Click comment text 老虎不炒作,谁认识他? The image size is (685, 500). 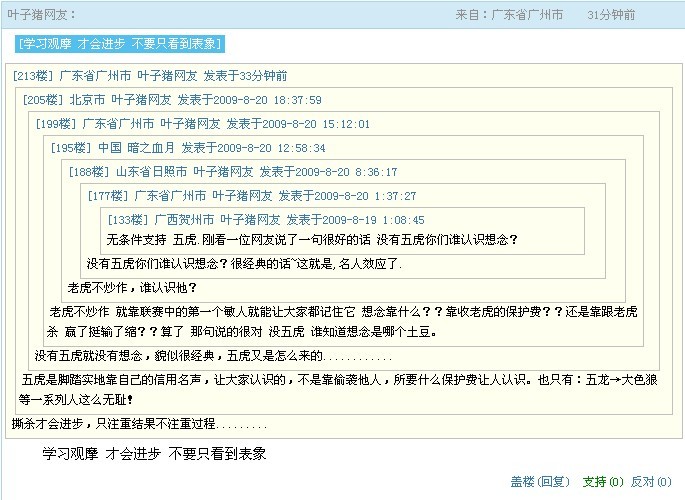pos(132,288)
